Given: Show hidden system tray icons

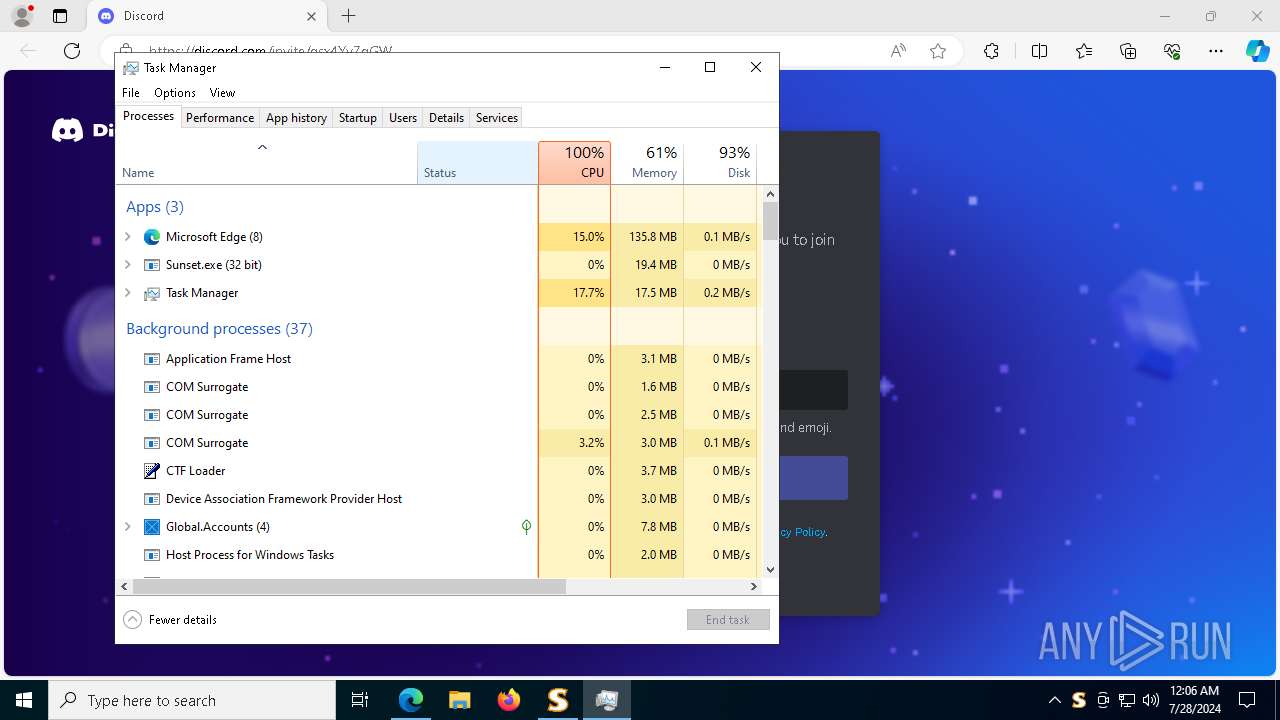Looking at the screenshot, I should click(1055, 700).
